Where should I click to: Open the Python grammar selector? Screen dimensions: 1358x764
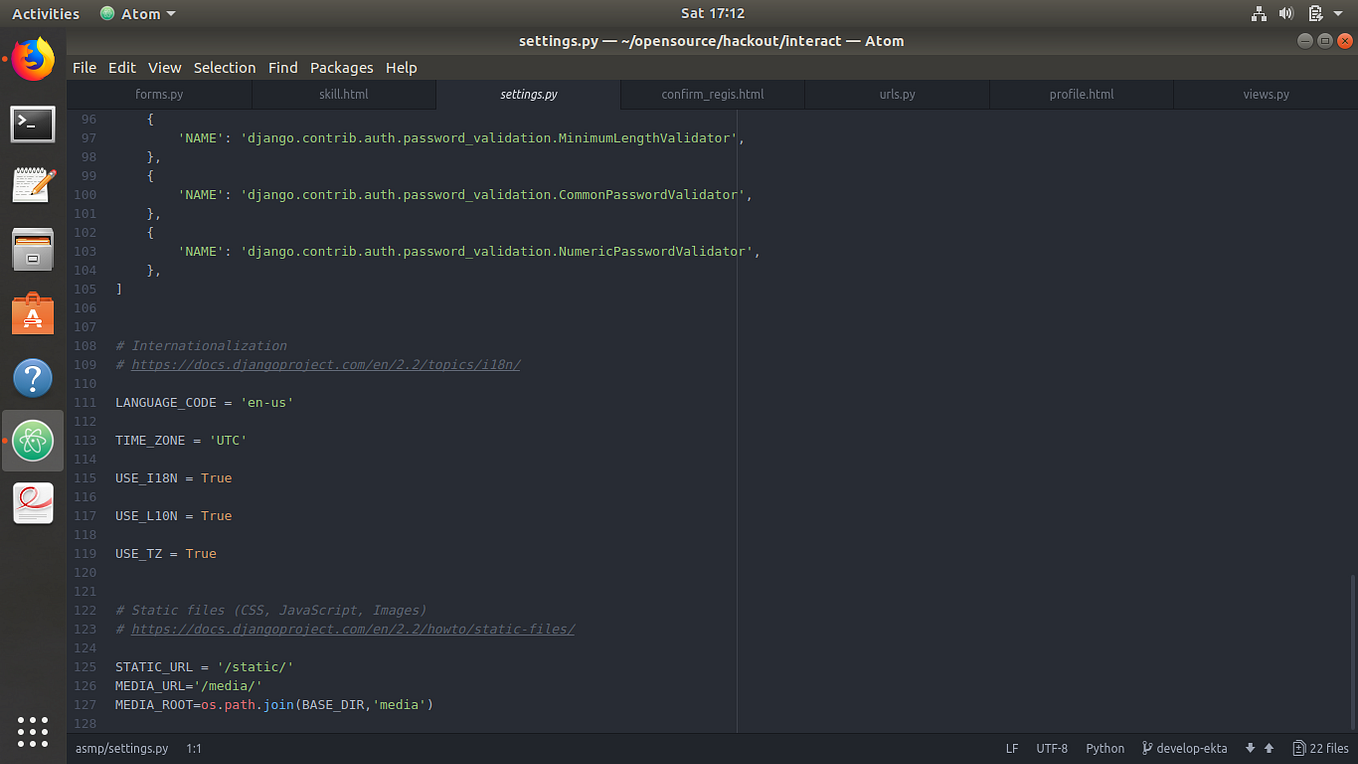[1105, 748]
